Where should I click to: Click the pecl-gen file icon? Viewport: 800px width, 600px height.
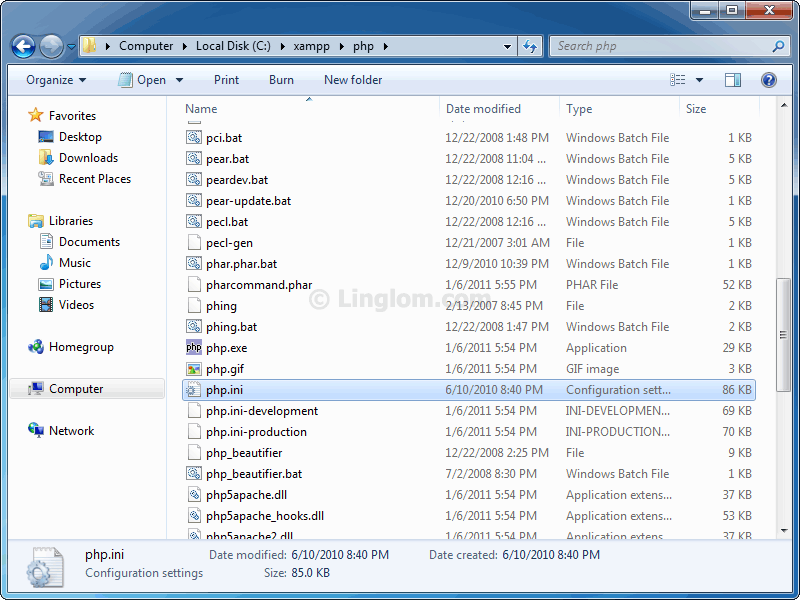[194, 242]
